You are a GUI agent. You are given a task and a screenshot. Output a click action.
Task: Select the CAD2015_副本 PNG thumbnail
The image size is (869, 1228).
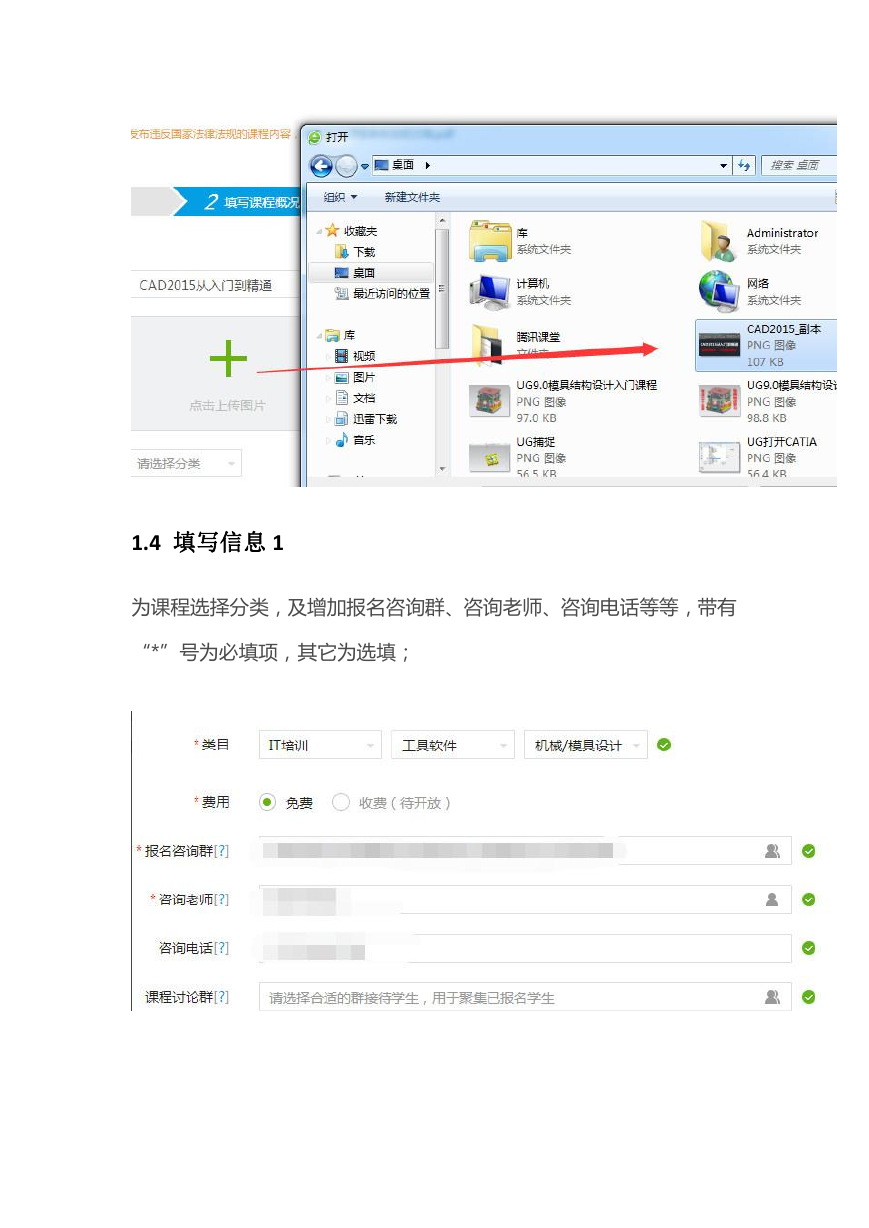coord(719,346)
